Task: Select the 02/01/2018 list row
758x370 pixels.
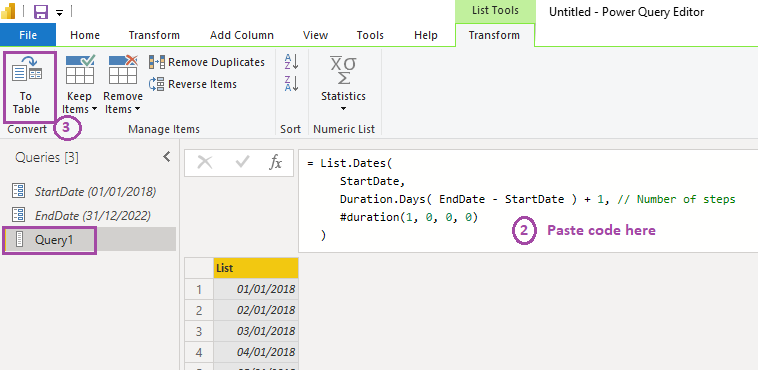Action: click(x=256, y=310)
